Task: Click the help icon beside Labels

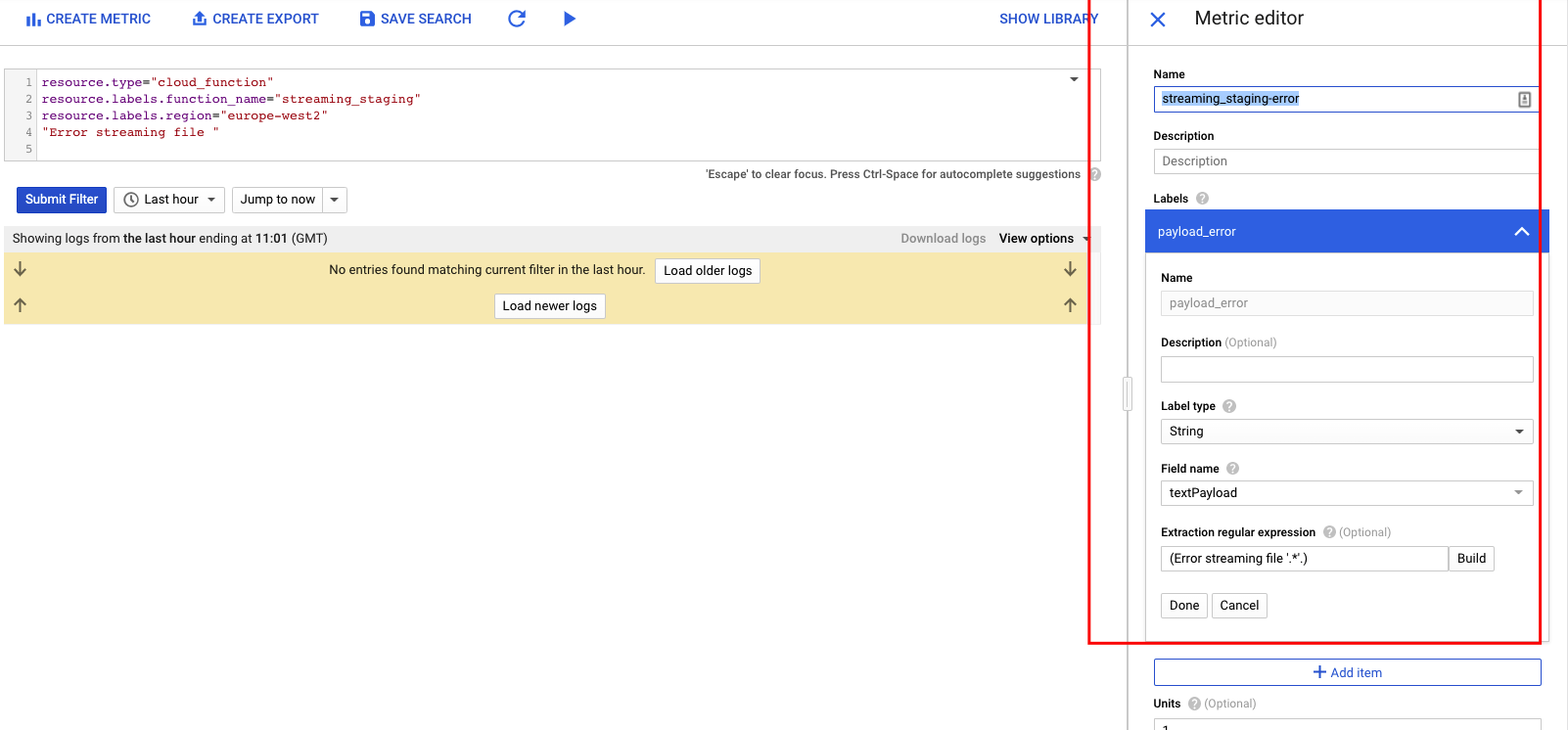Action: tap(1202, 199)
